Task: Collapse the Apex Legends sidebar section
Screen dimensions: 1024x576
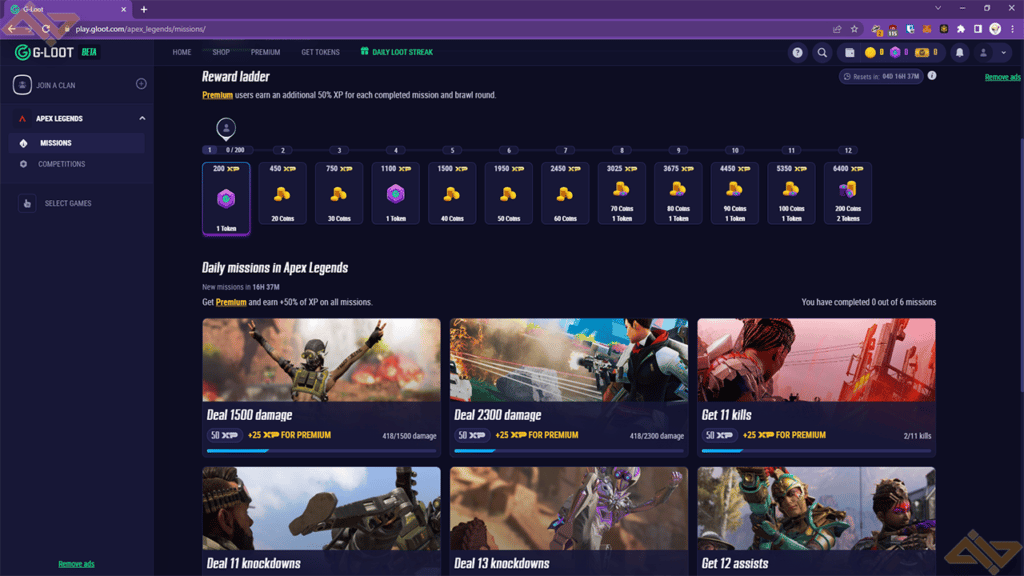Action: tap(142, 118)
